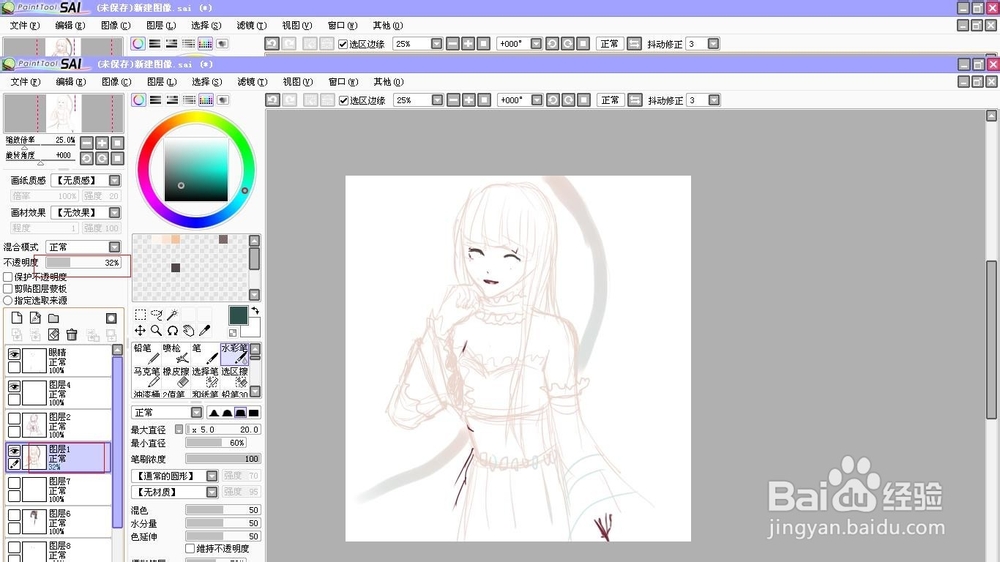Screen dimensions: 1000x562
Task: Click 正常 button in back window toolbar
Action: 609,44
